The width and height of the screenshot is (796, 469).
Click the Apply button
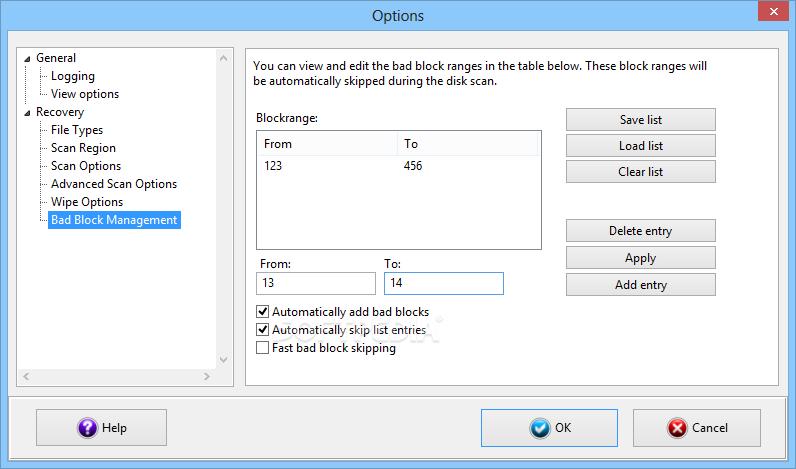click(641, 258)
